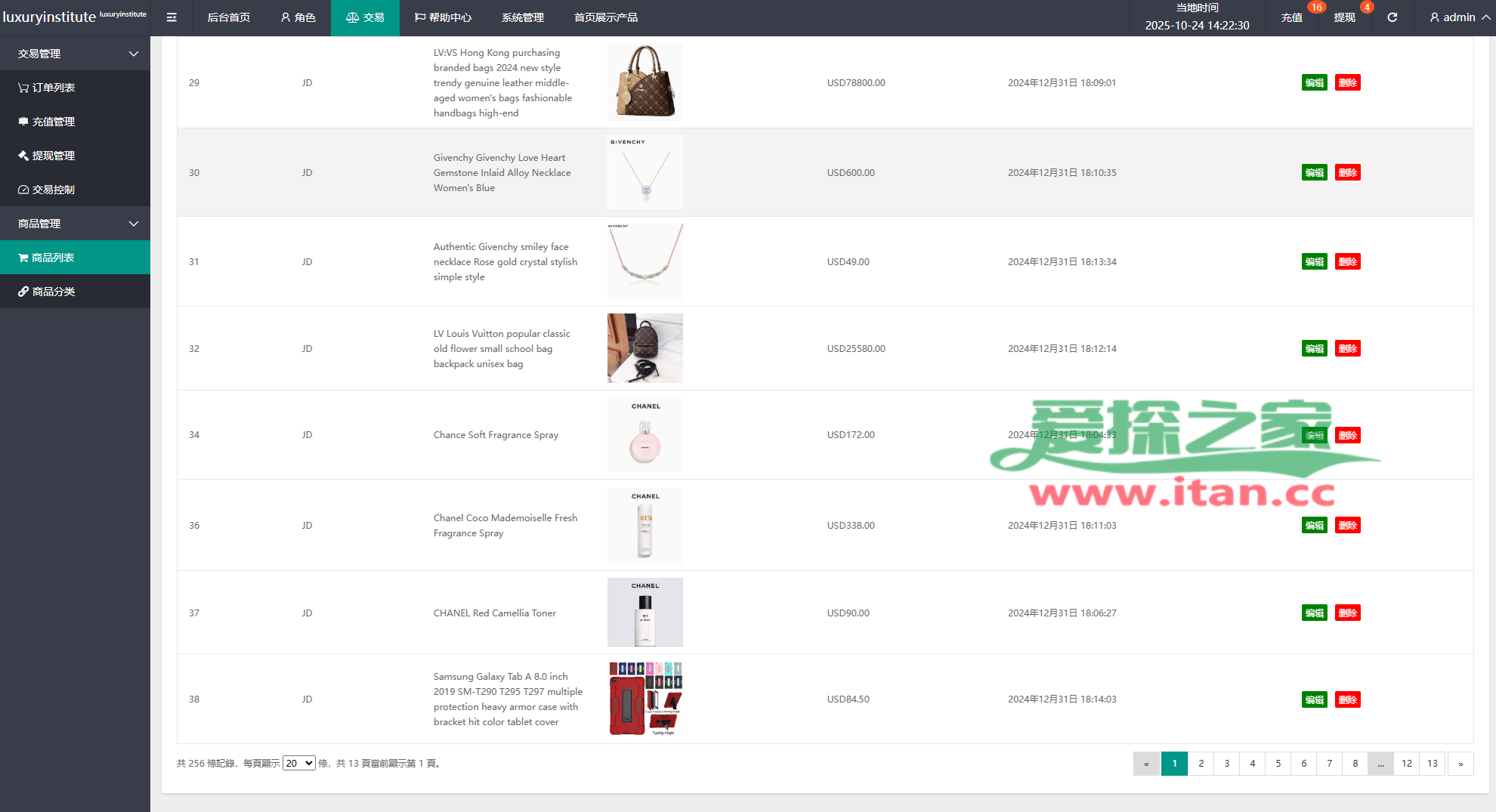The width and height of the screenshot is (1496, 812).
Task: Open 订单列表 from the sidebar
Action: pyautogui.click(x=53, y=88)
